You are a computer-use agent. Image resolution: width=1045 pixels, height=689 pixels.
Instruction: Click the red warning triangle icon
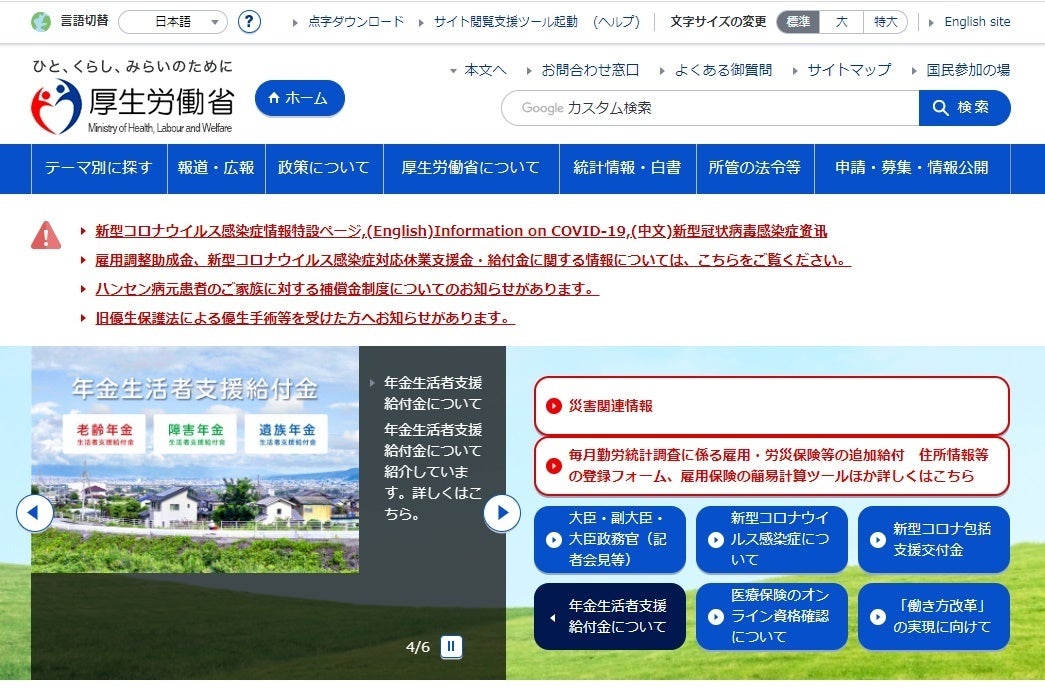coord(46,235)
